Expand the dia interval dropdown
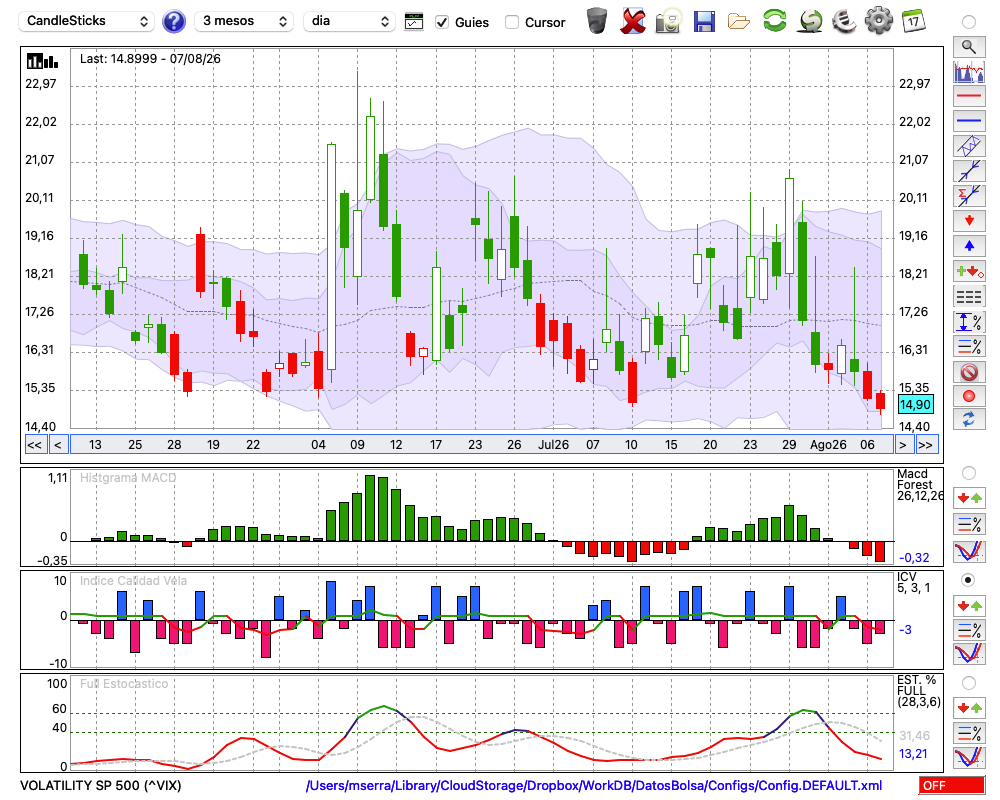Screen dimensions: 1000x800 (x=349, y=21)
